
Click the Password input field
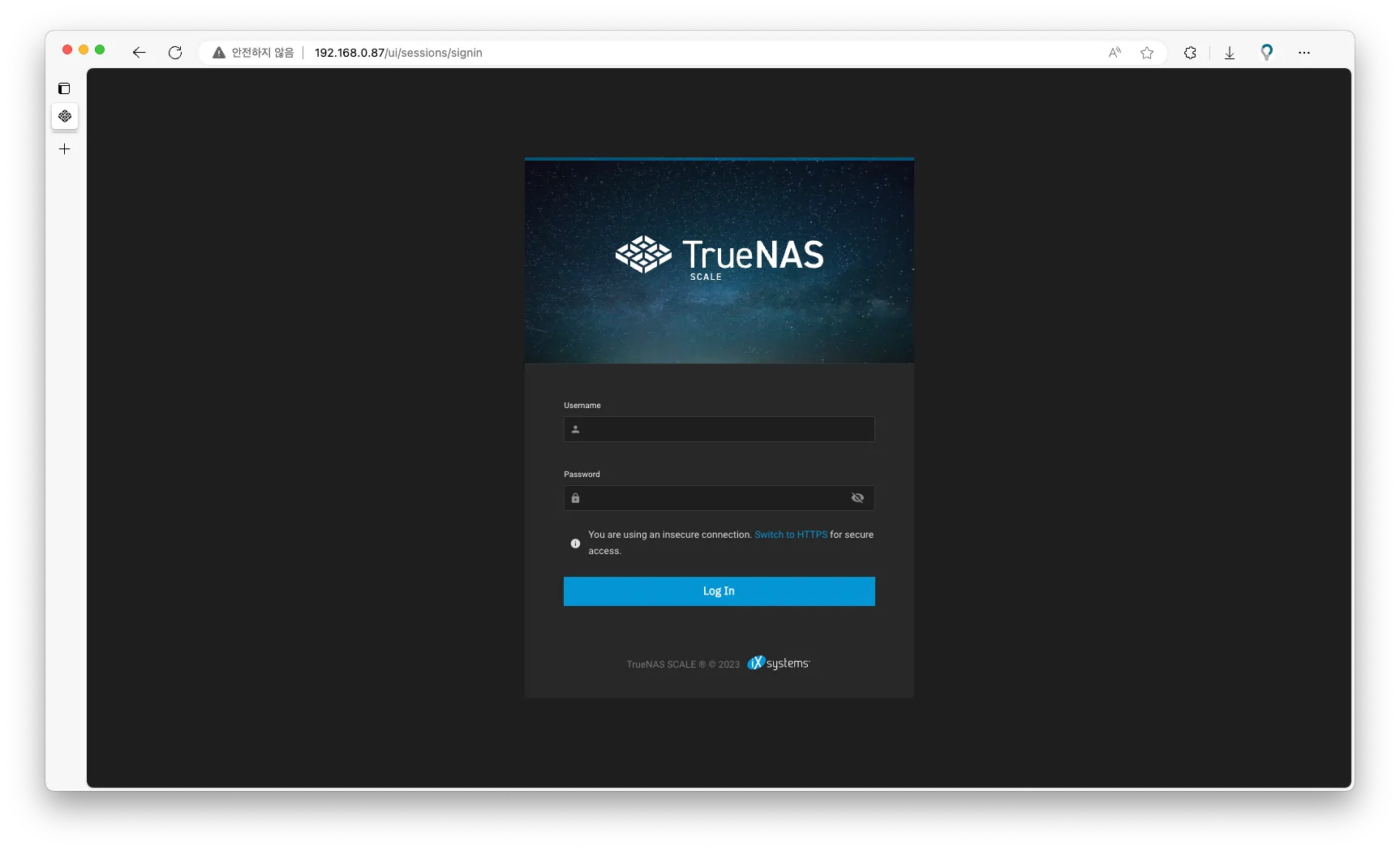[719, 498]
